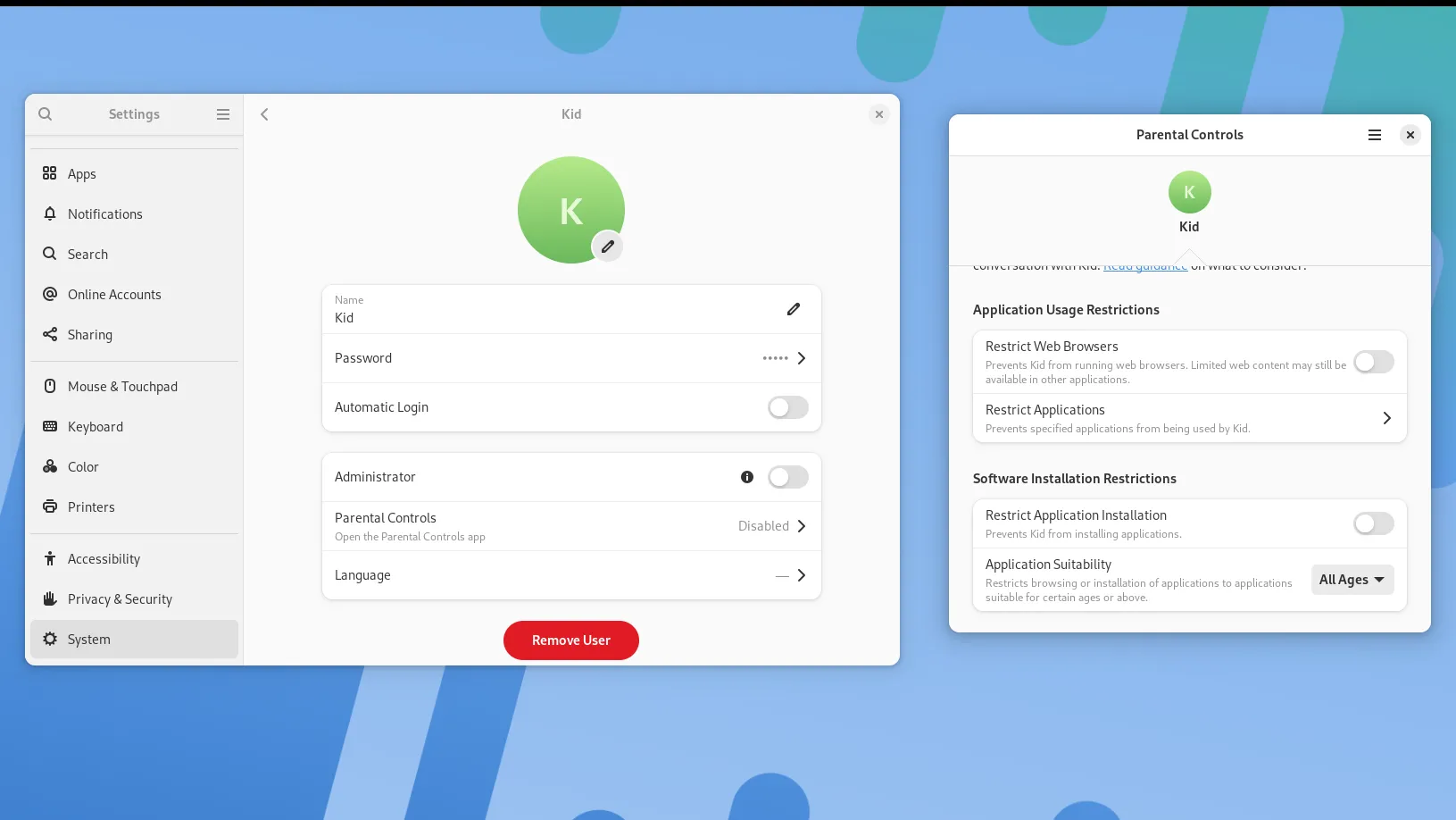Click the Notifications bell icon

click(x=50, y=213)
